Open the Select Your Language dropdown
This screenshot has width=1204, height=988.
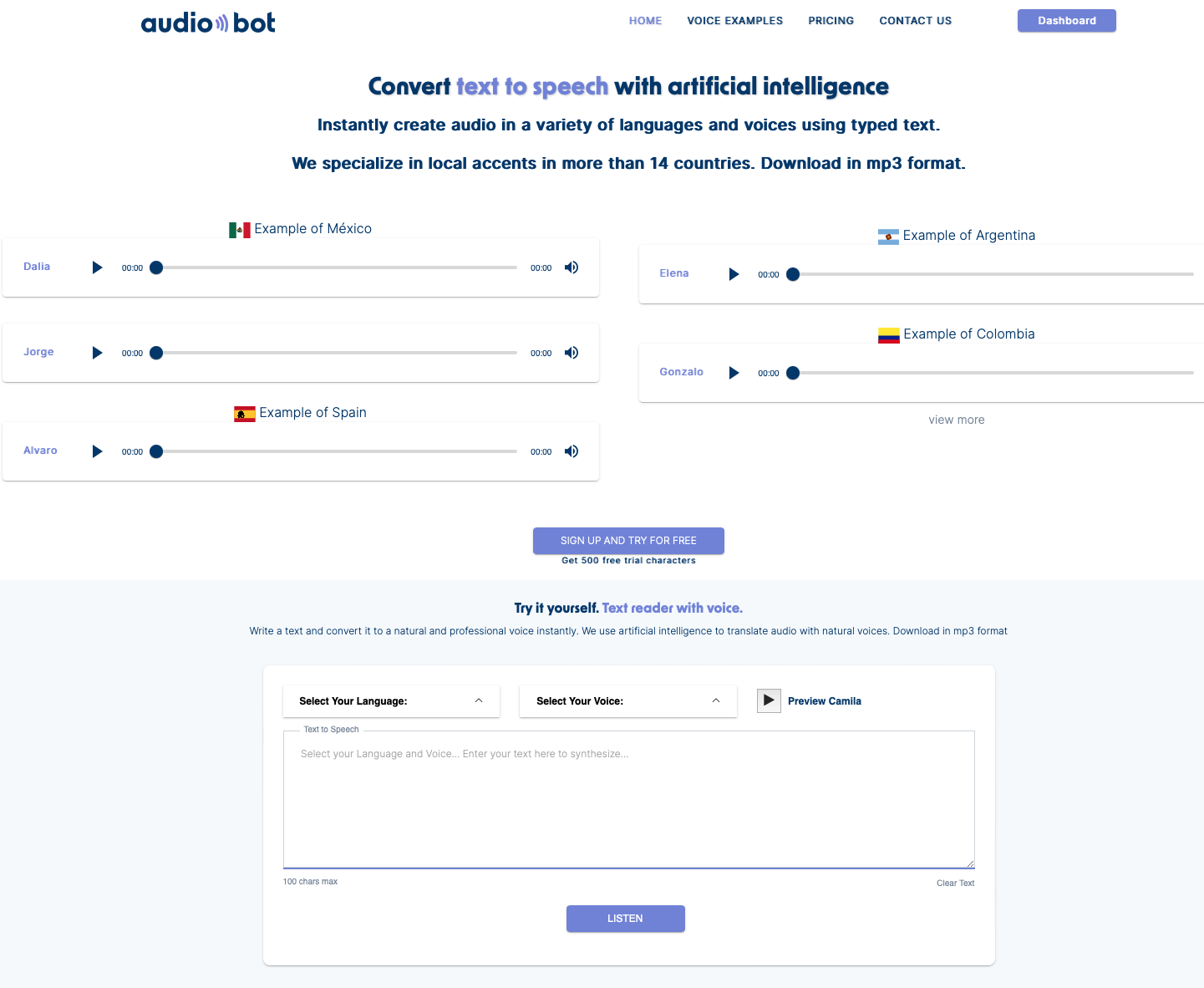[391, 700]
